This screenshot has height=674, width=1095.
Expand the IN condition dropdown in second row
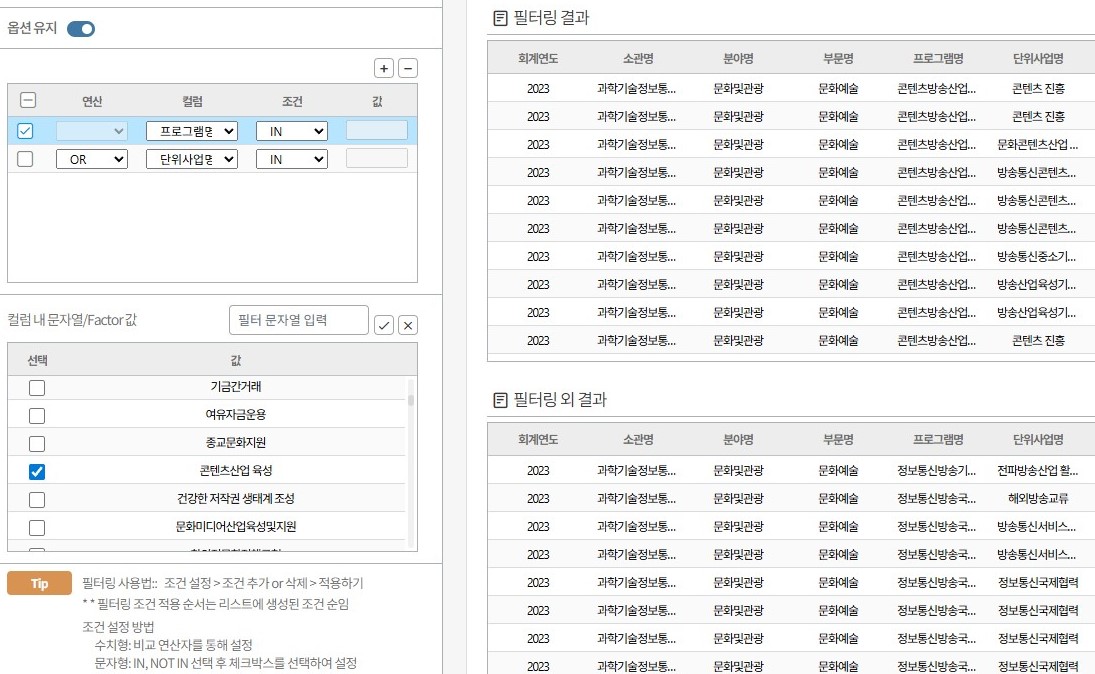click(292, 159)
